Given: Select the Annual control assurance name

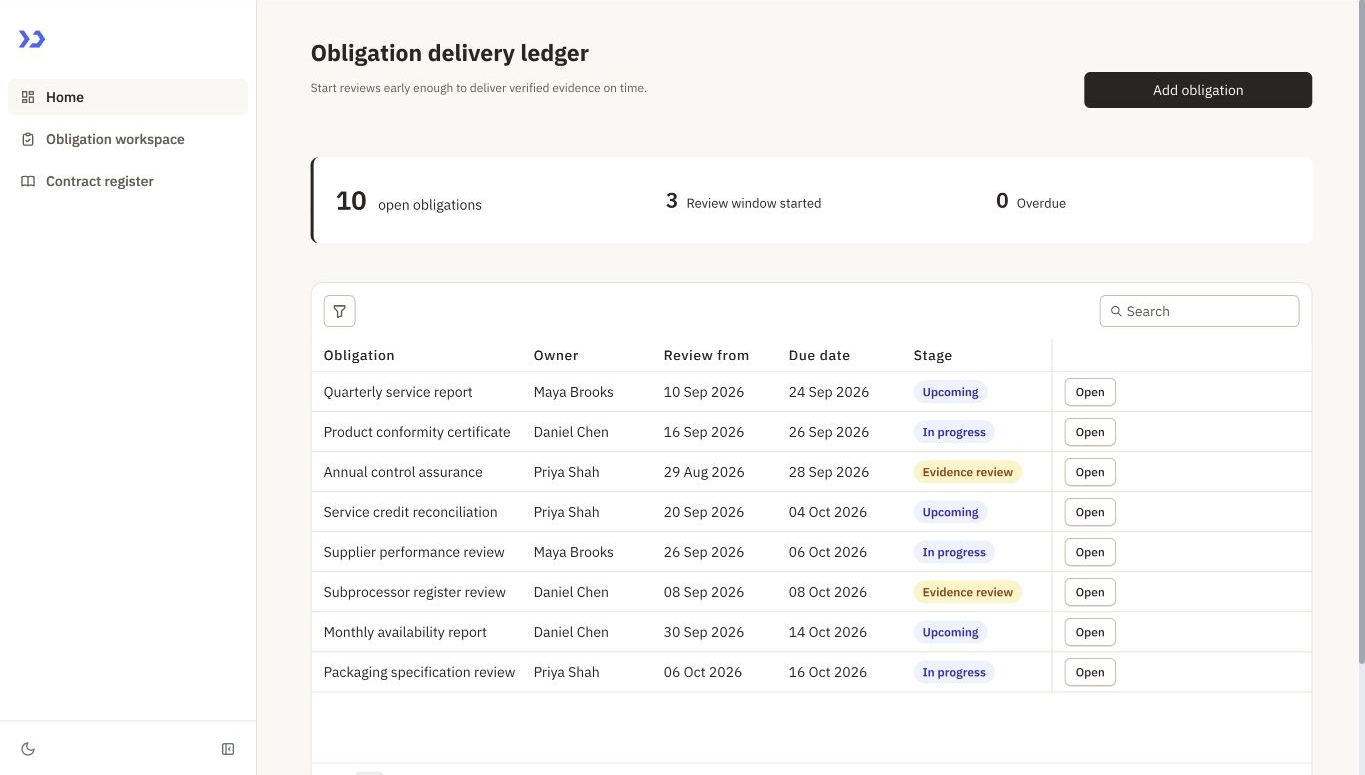Looking at the screenshot, I should point(403,472).
